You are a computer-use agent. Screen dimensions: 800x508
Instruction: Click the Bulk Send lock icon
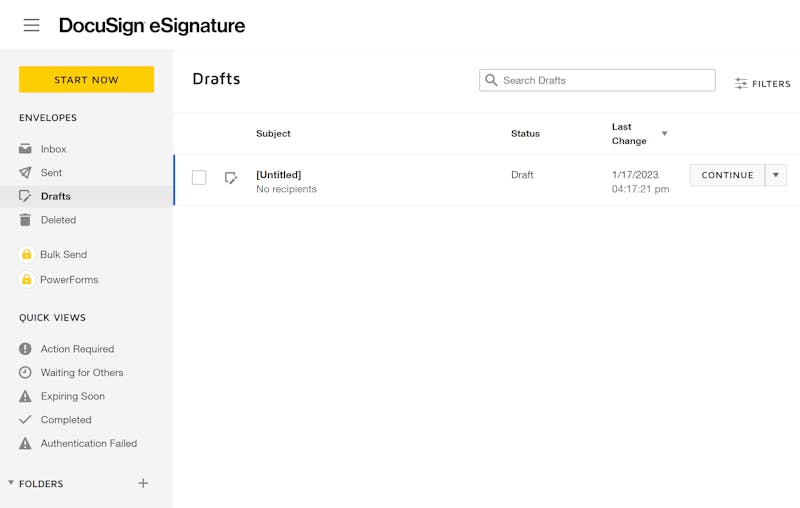(27, 254)
